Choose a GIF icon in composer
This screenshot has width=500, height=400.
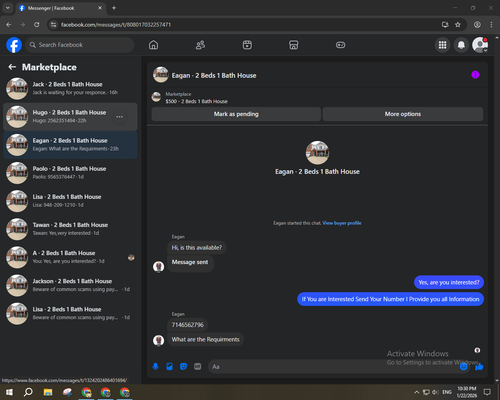click(x=197, y=367)
